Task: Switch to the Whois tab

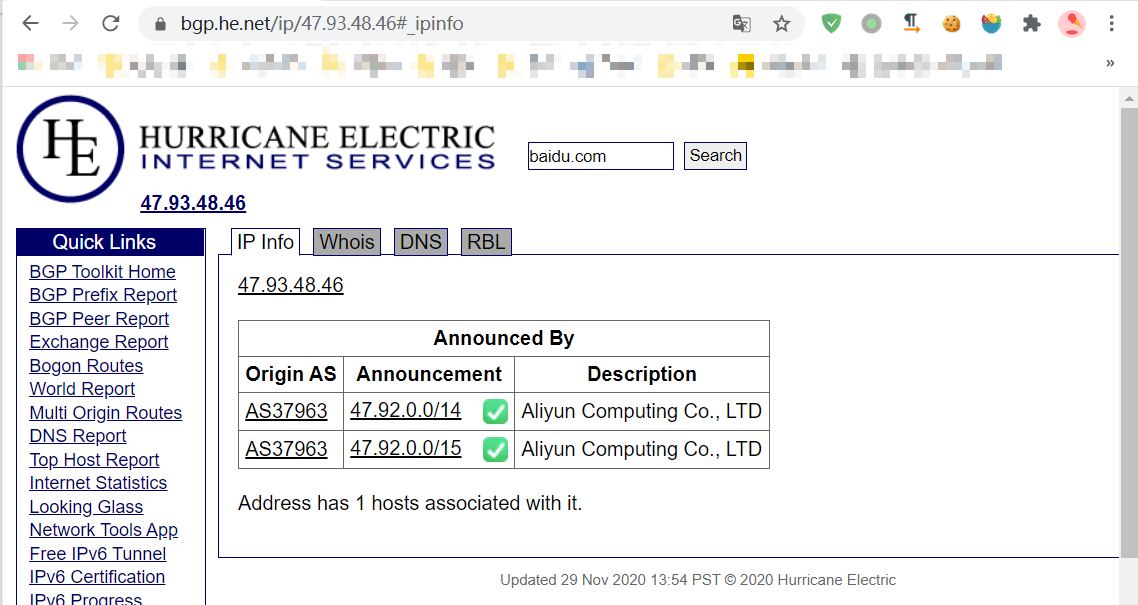Action: tap(347, 242)
